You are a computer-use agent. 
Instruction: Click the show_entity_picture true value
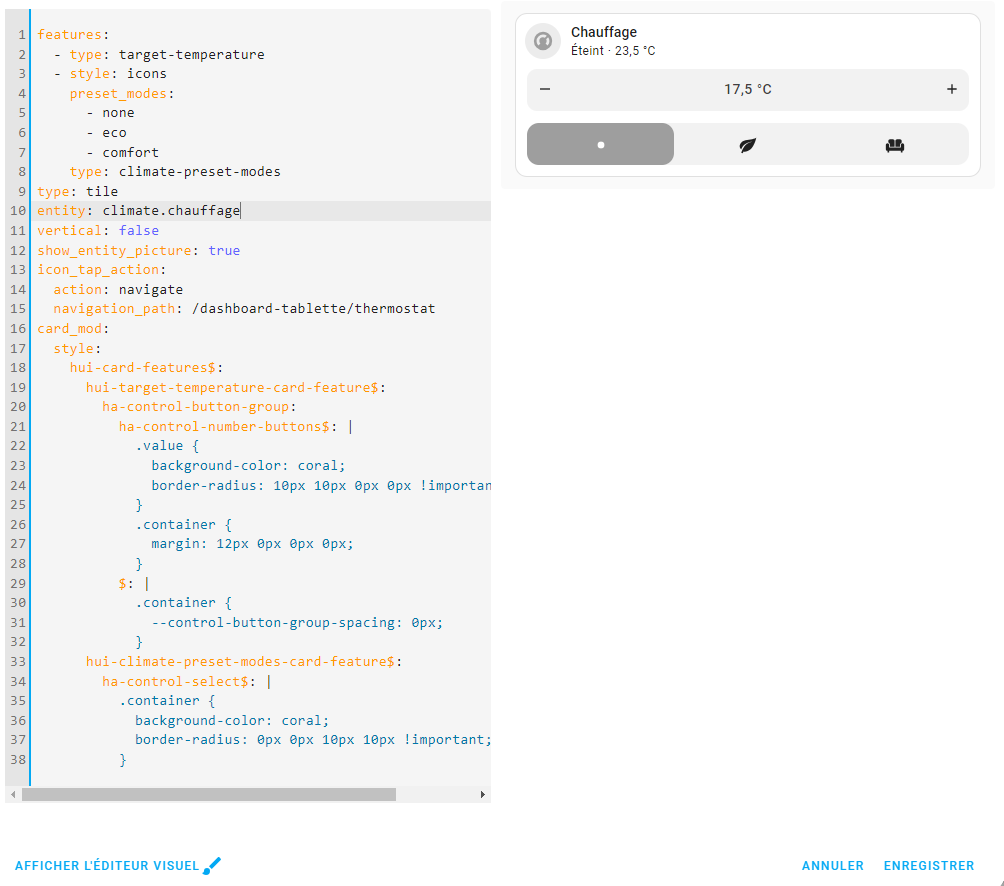tap(224, 250)
